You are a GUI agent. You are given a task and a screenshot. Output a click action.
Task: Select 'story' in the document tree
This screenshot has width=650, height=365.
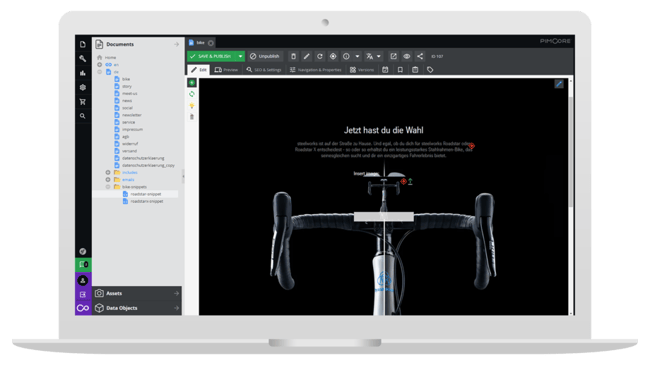click(x=127, y=86)
